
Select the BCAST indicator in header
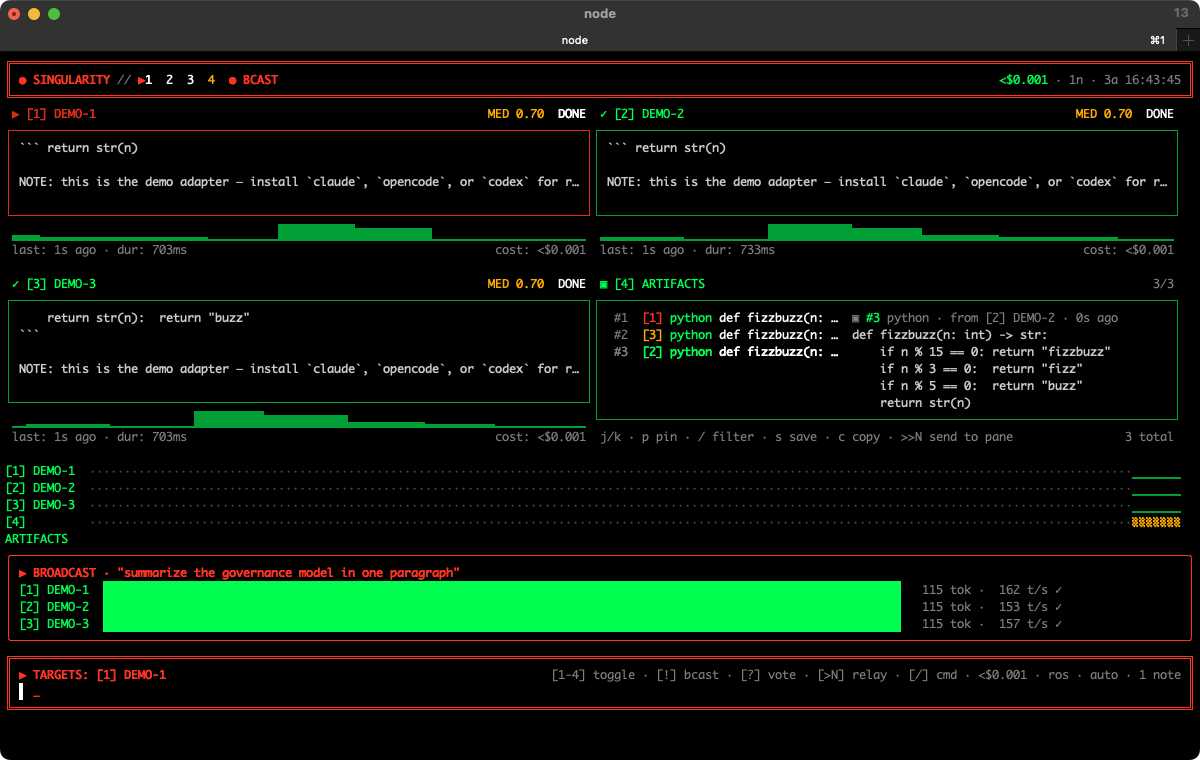(x=260, y=80)
